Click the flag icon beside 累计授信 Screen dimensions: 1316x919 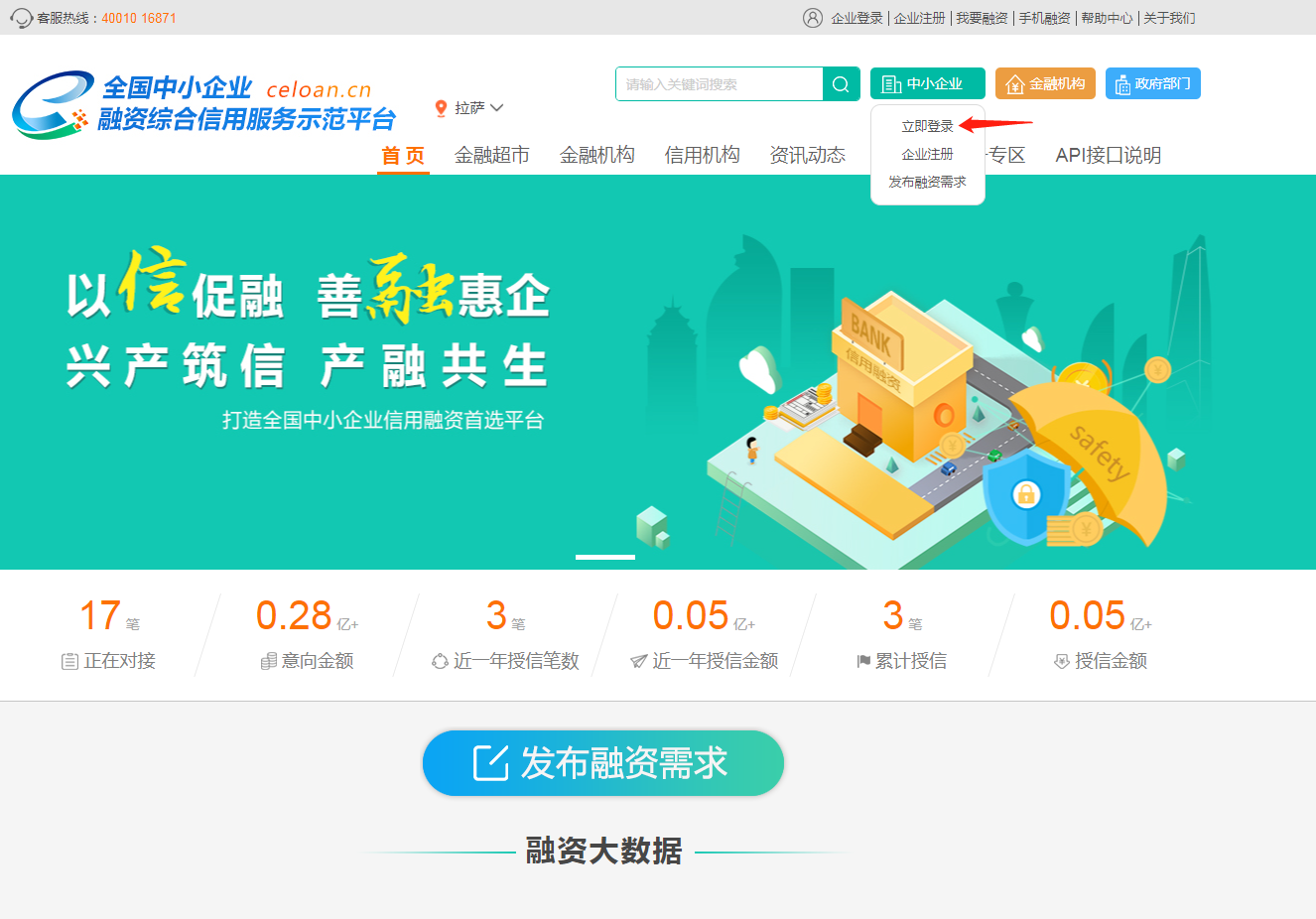pyautogui.click(x=863, y=661)
